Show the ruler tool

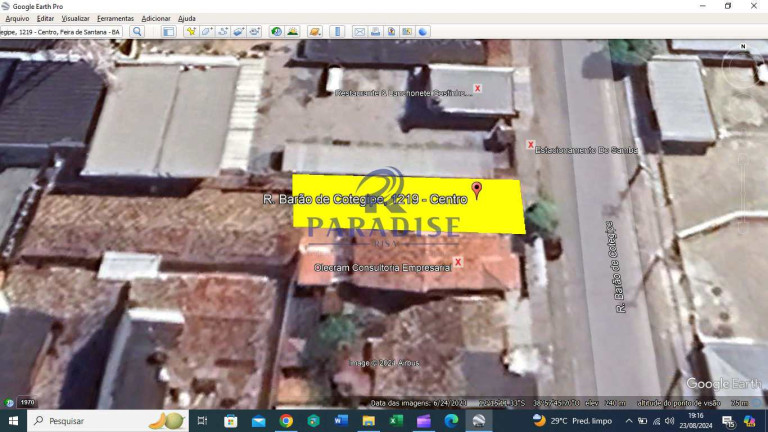pyautogui.click(x=337, y=32)
